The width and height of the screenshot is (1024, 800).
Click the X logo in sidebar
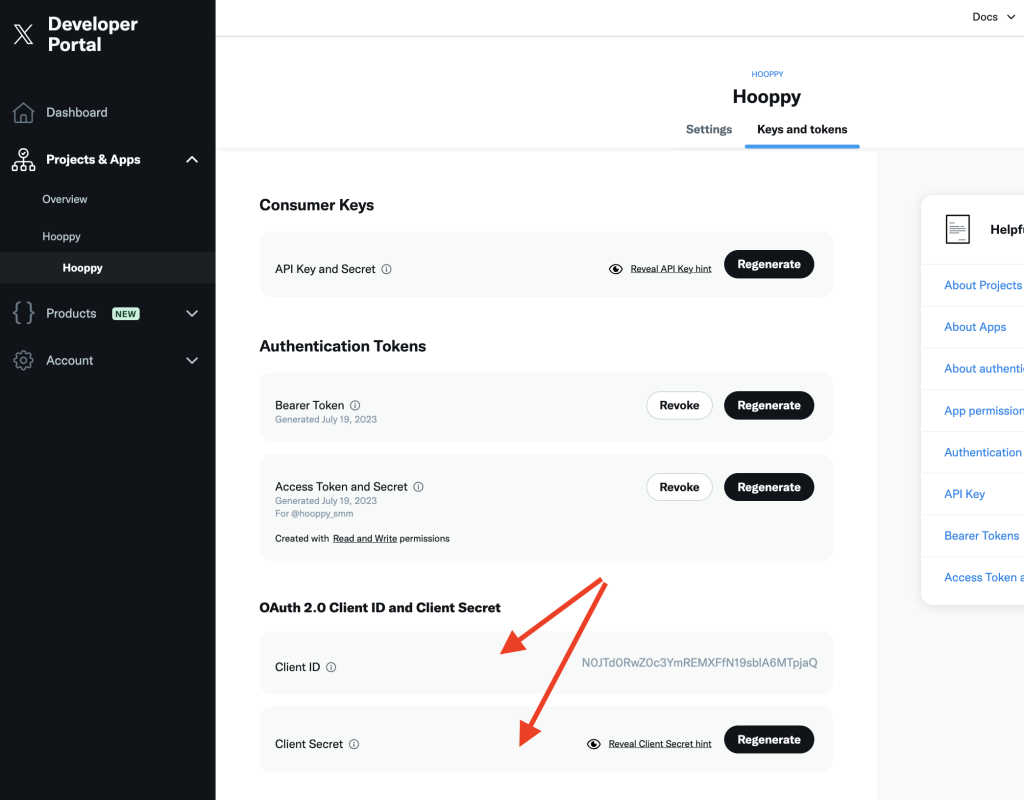pos(23,35)
